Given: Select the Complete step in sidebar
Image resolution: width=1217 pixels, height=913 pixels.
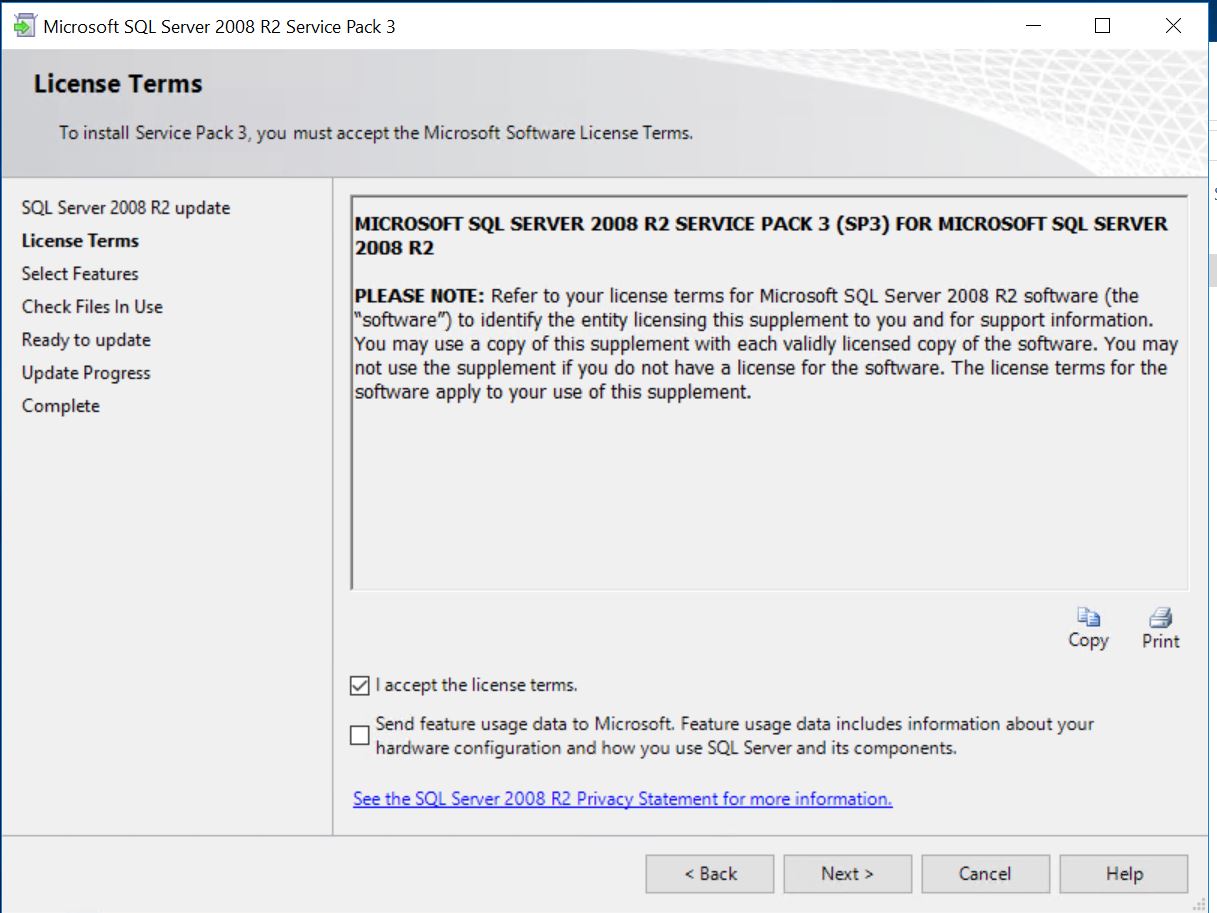Looking at the screenshot, I should pyautogui.click(x=61, y=406).
